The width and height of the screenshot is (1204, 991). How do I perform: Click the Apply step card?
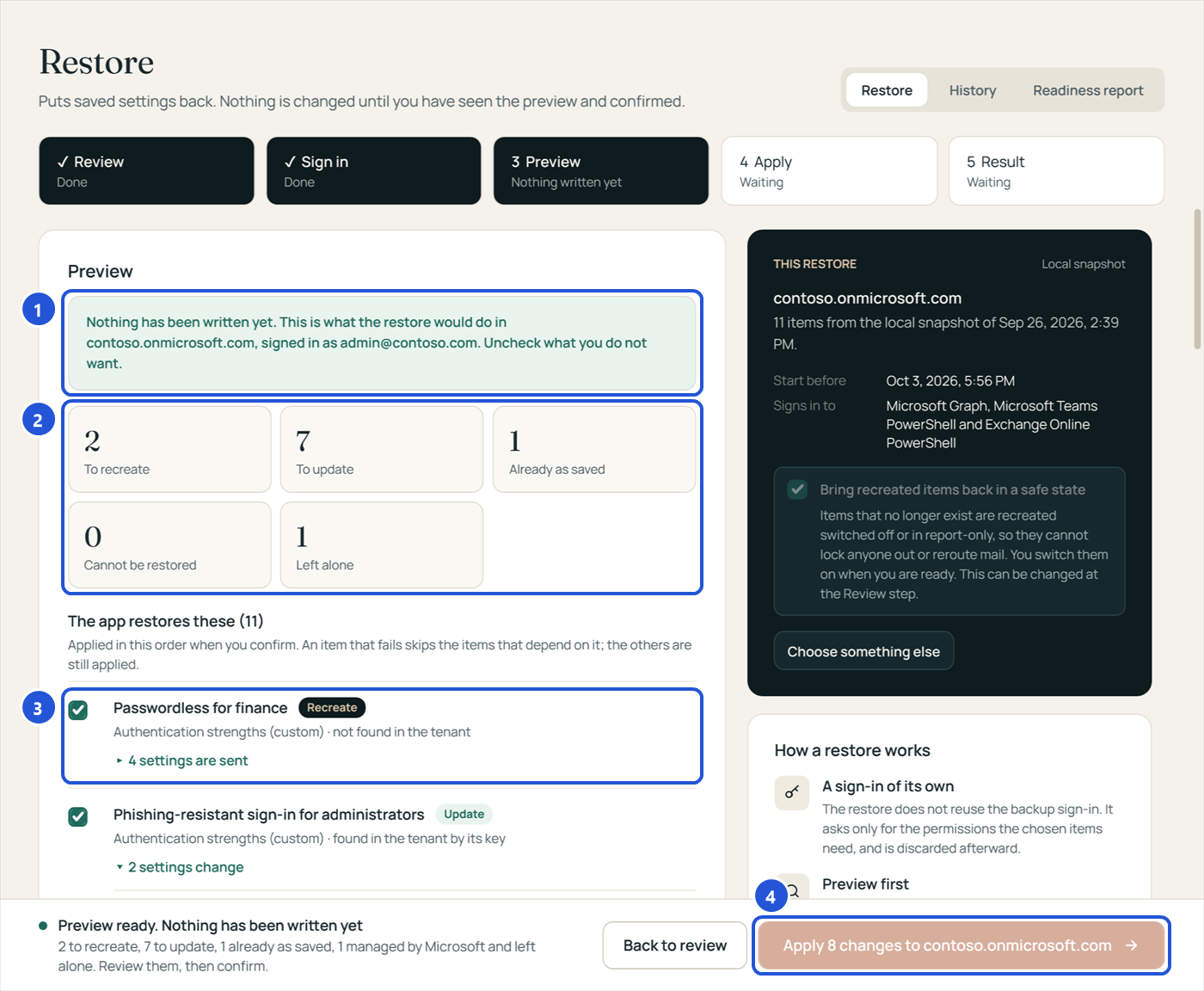click(829, 171)
